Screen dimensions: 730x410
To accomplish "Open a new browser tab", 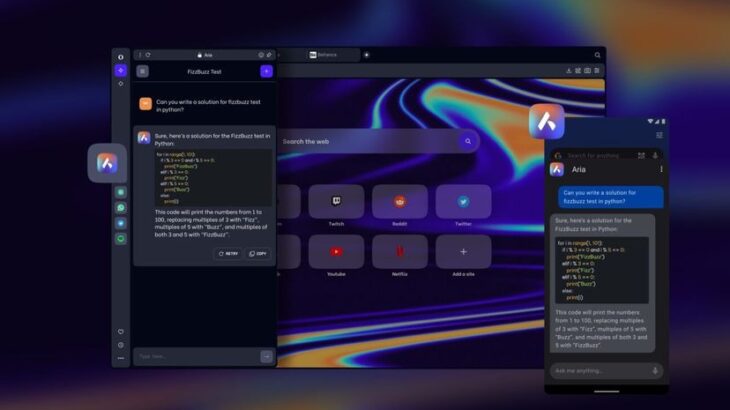I will pos(366,55).
